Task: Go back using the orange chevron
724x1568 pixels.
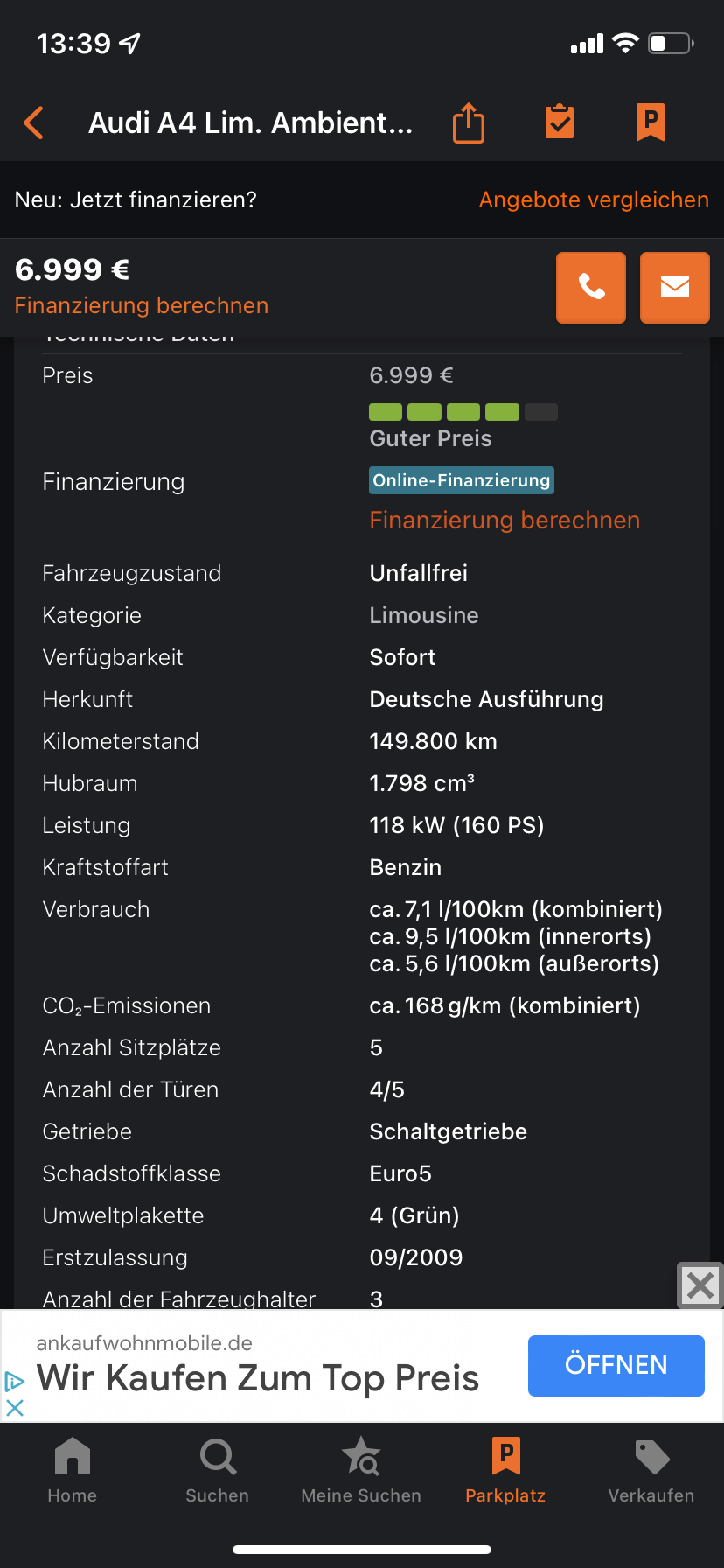Action: tap(32, 122)
